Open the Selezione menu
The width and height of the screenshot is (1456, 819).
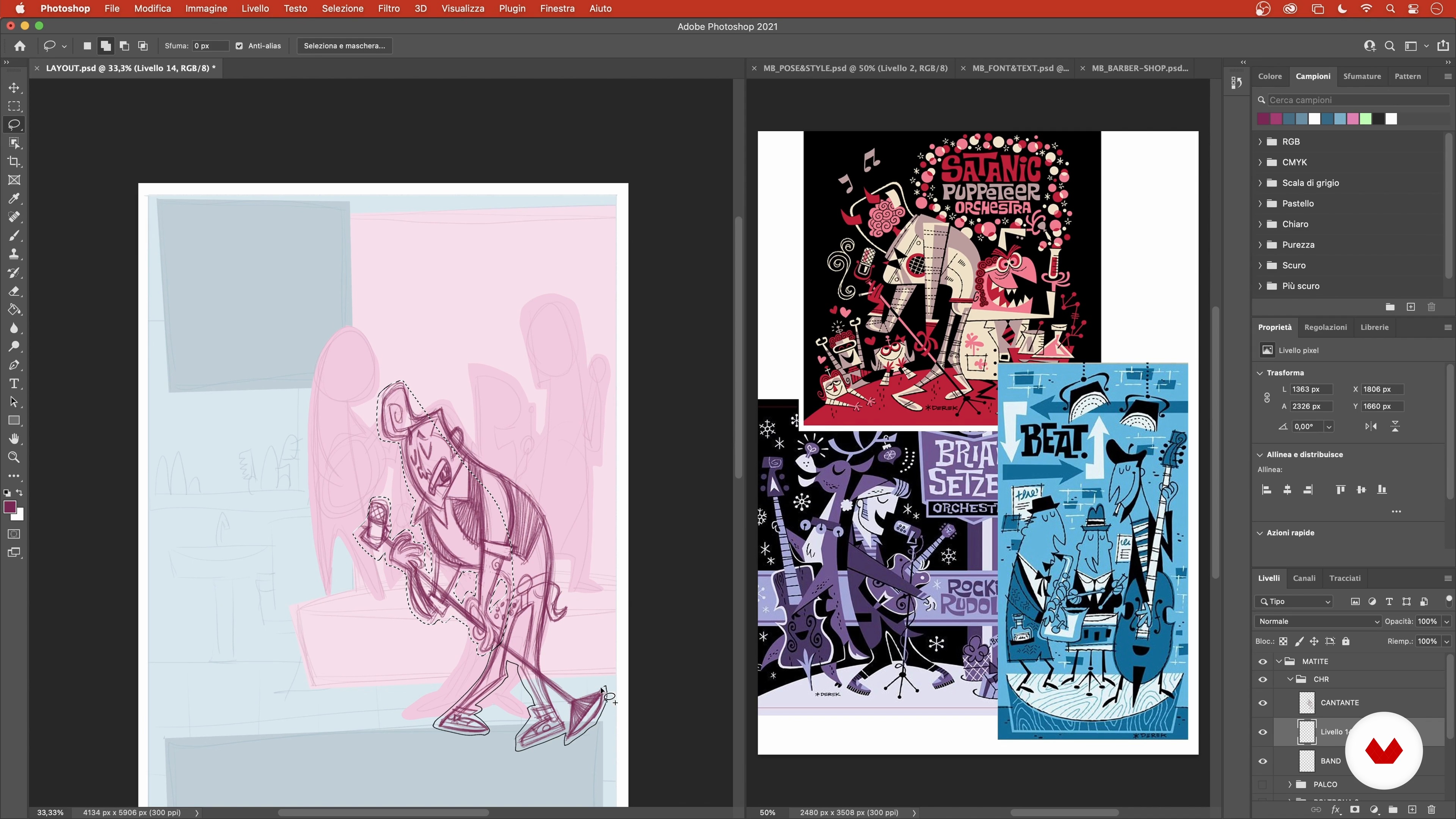pos(342,8)
